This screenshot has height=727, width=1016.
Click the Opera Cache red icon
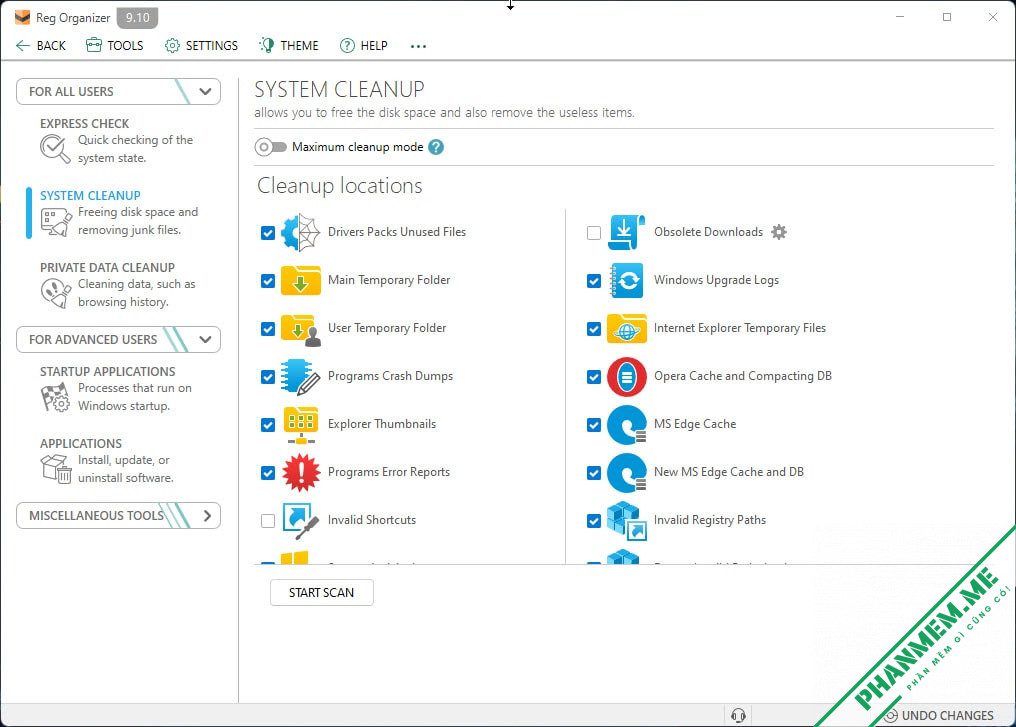pos(627,376)
